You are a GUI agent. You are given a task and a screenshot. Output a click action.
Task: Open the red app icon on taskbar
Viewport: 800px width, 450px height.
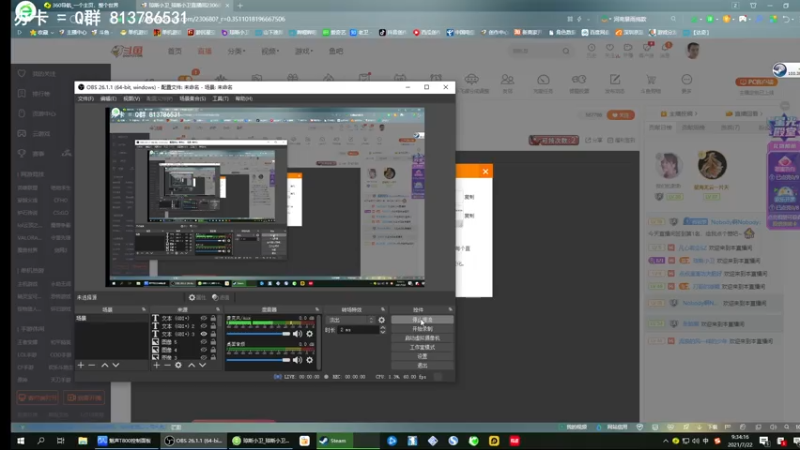coord(514,441)
